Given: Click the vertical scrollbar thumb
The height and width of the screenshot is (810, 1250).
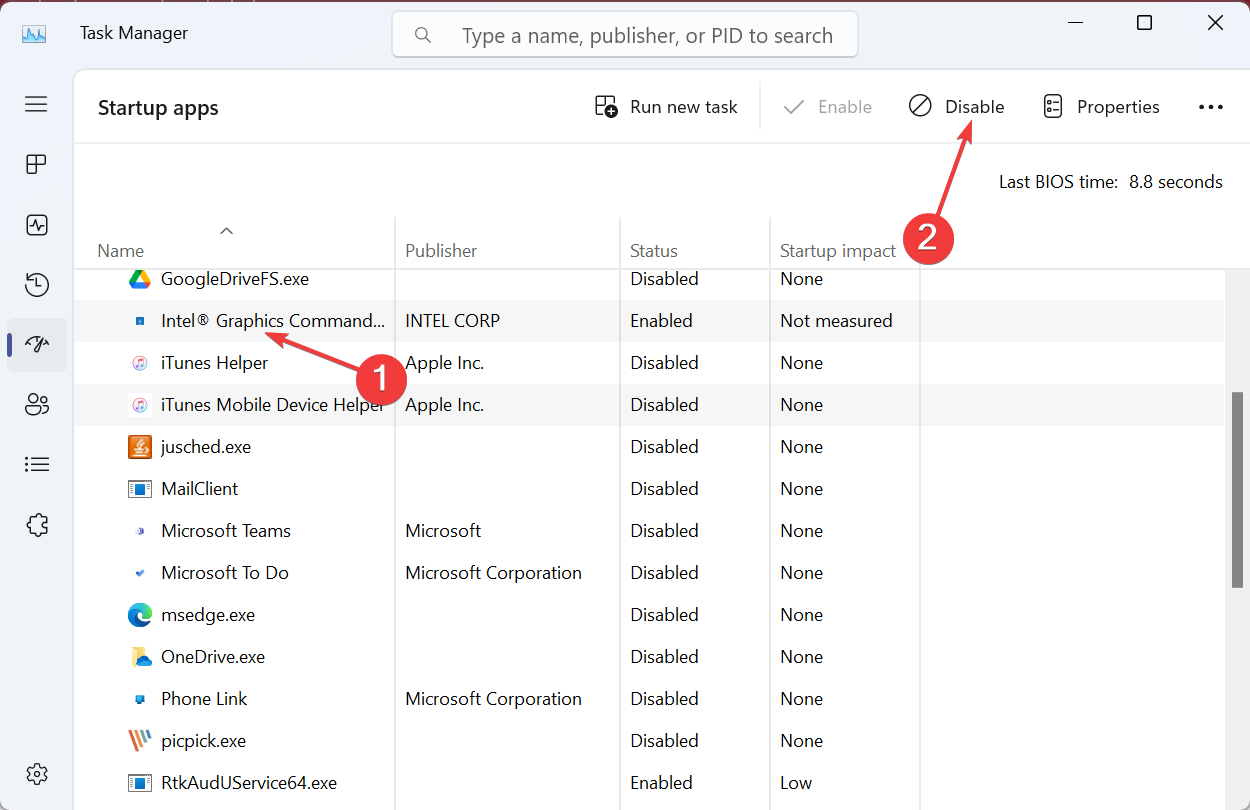Looking at the screenshot, I should (1238, 490).
